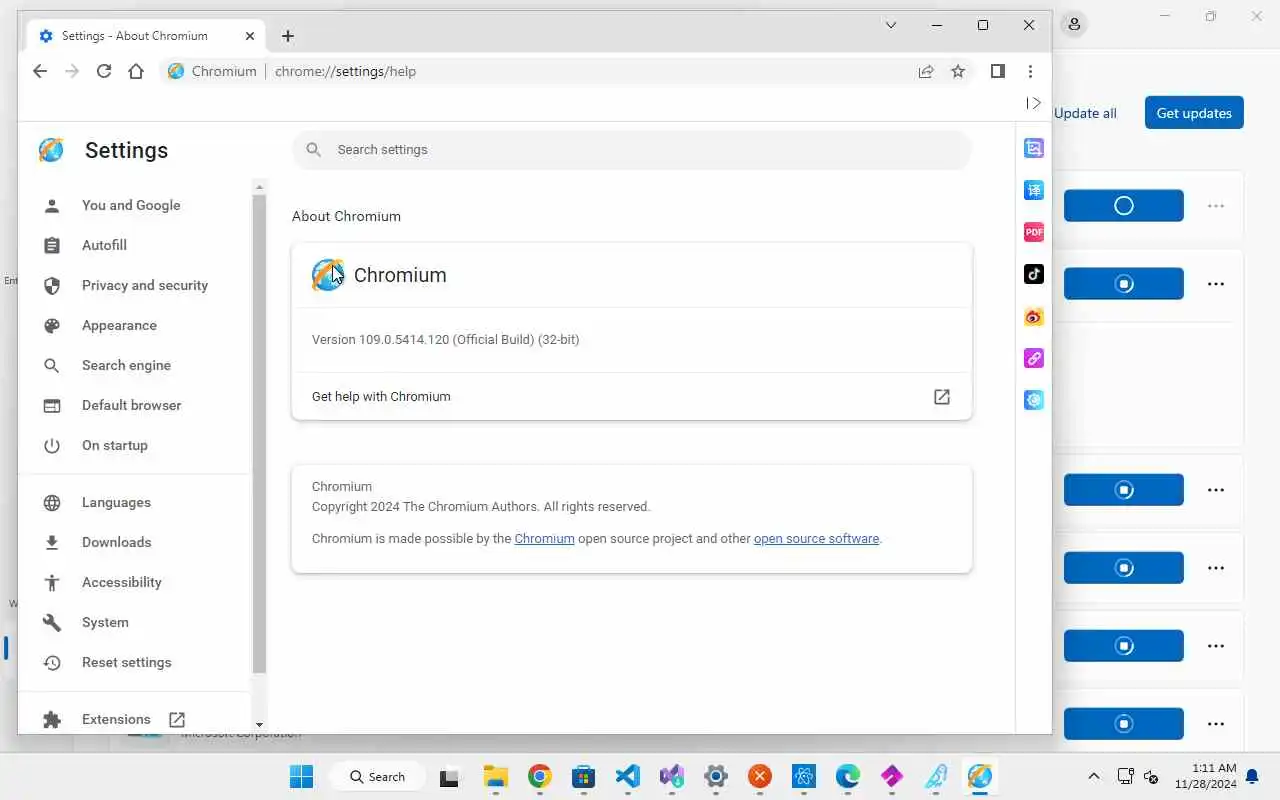Collapse the right-hand extension sidebar
This screenshot has width=1280, height=800.
tap(1034, 103)
